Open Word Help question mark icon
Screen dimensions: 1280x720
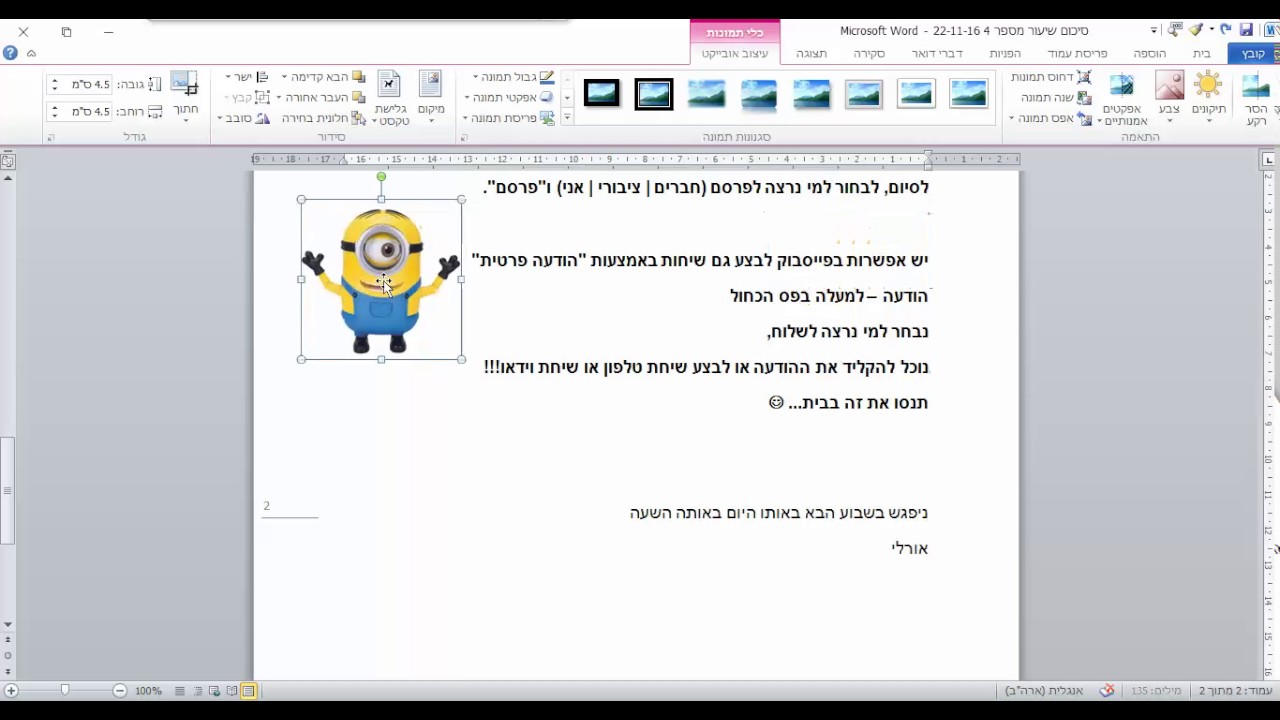10,53
